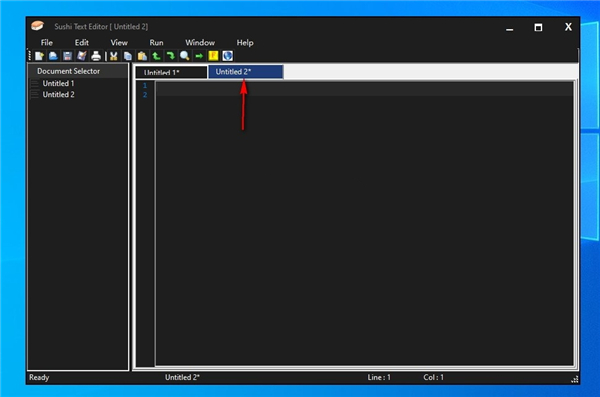Click the toolbar grip handle
600x397 pixels.
point(30,56)
